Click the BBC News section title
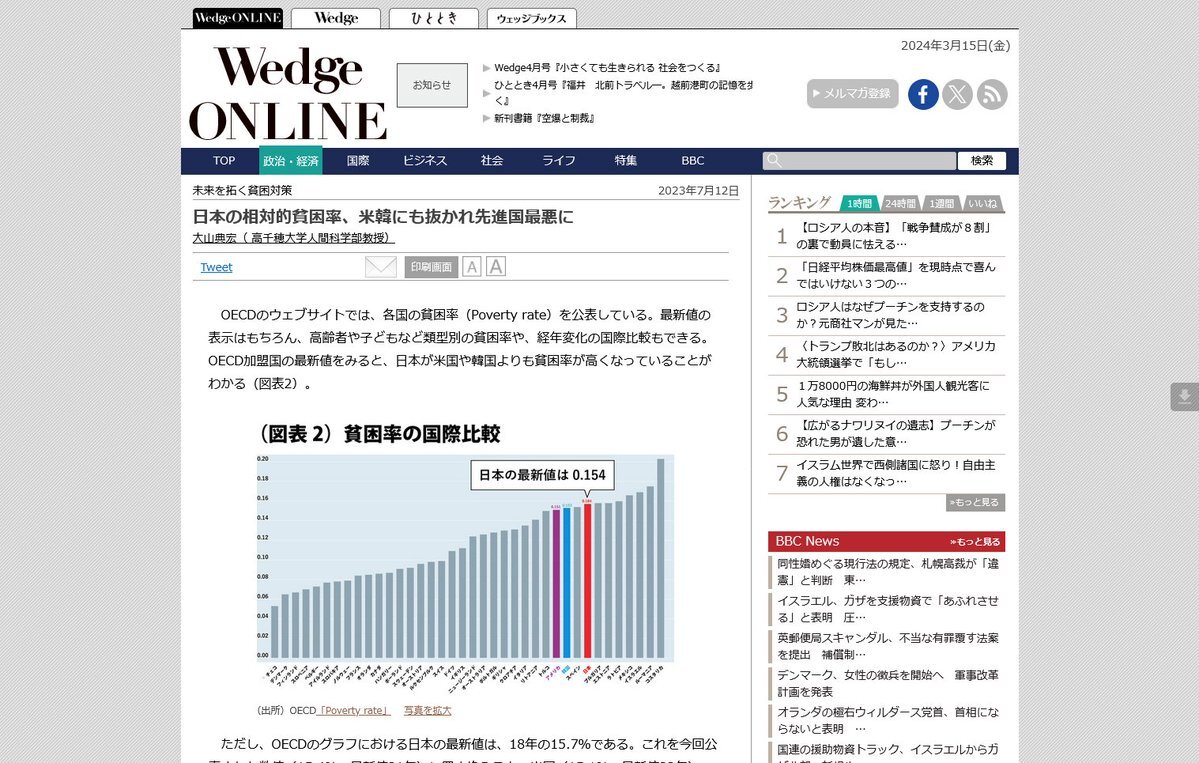Viewport: 1199px width, 763px height. (x=807, y=541)
